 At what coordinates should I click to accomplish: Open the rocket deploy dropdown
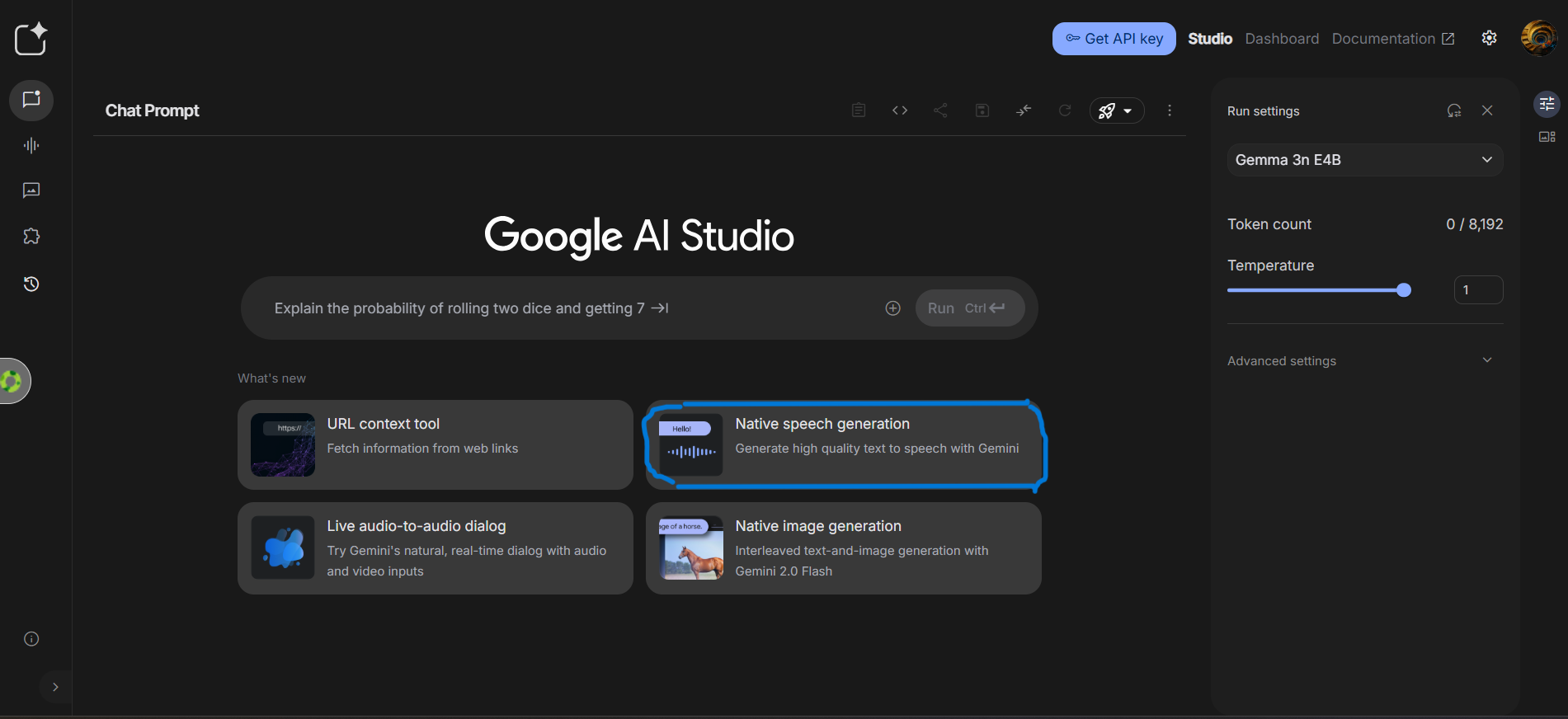(x=1116, y=110)
